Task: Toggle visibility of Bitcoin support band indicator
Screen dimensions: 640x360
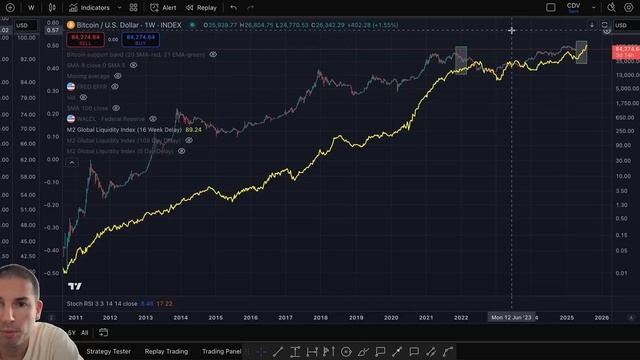Action: tap(213, 54)
